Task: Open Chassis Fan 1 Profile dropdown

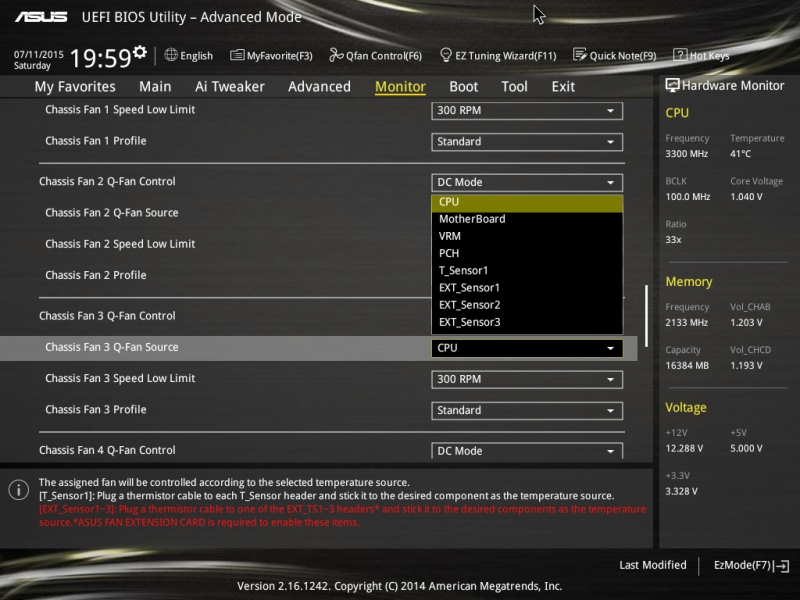Action: tap(527, 142)
